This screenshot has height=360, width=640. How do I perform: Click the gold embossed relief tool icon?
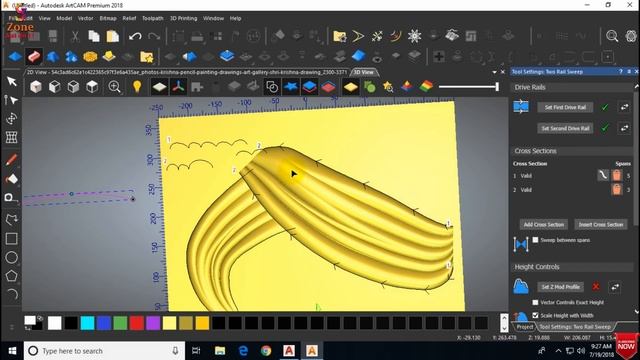click(x=90, y=56)
